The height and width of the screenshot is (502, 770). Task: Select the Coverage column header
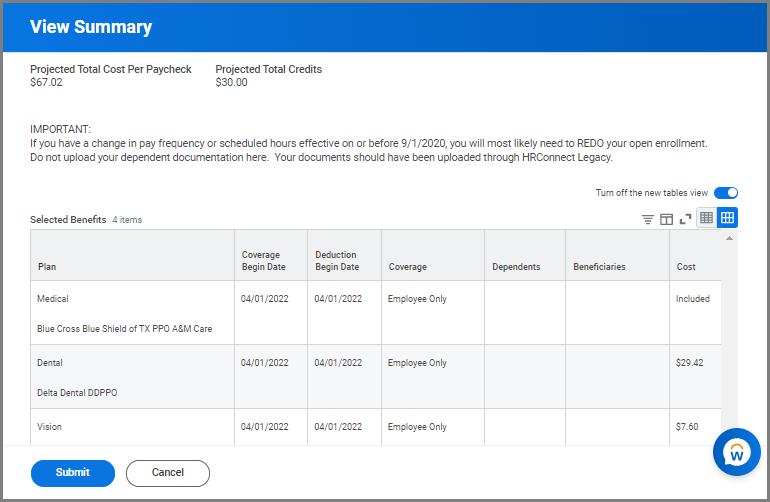407,267
